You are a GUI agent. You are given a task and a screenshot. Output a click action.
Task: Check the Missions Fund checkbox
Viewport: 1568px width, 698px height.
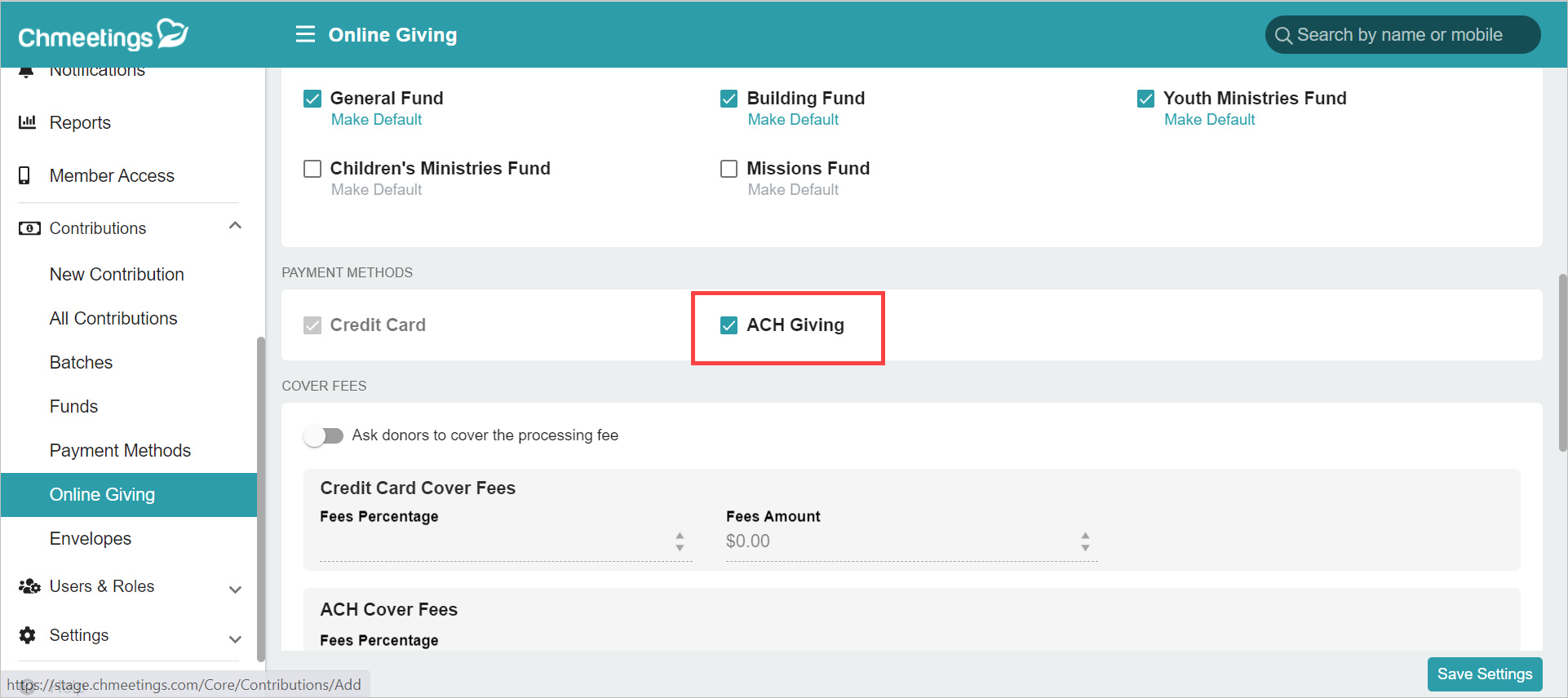(729, 169)
